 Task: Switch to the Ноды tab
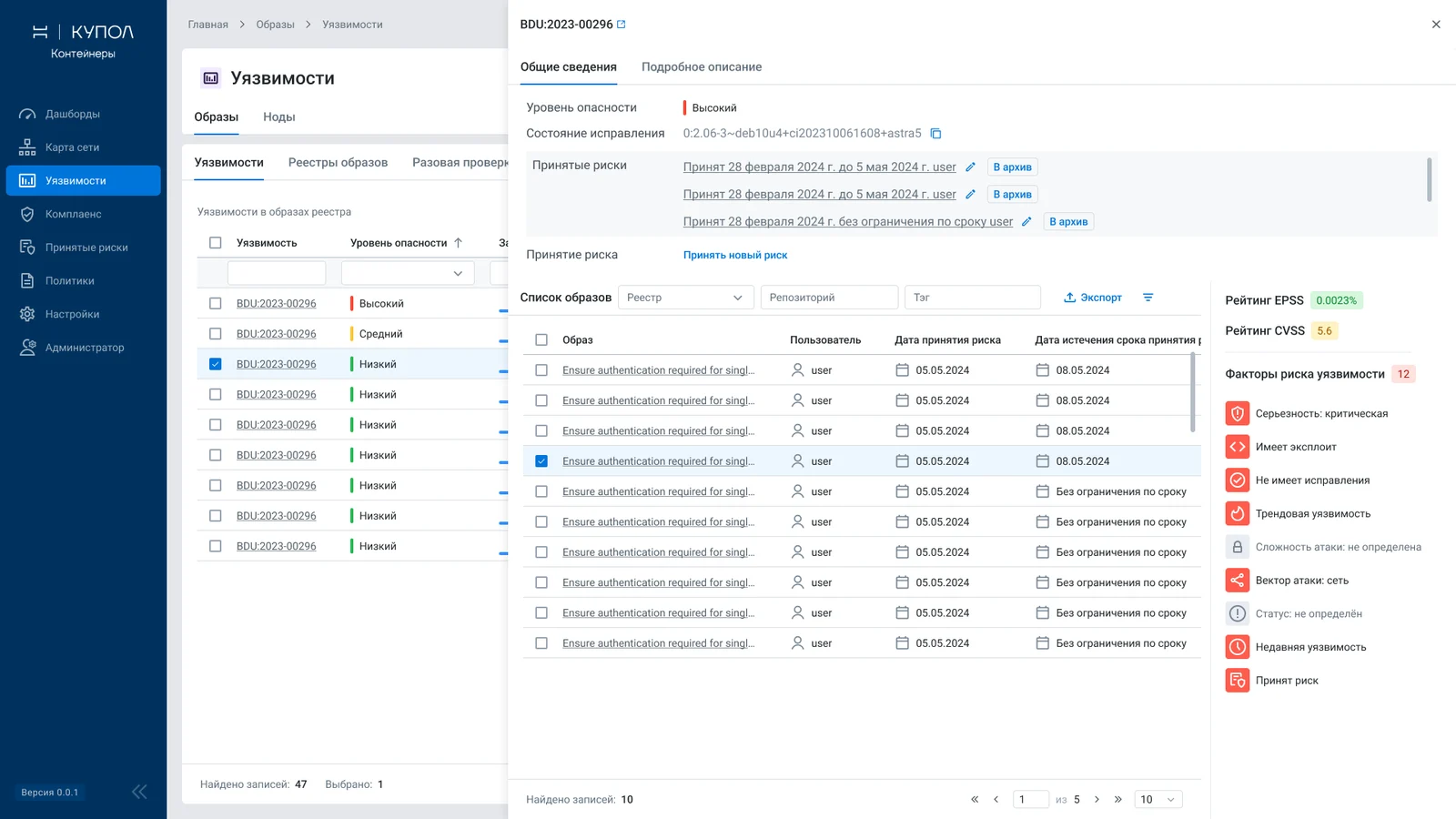pos(279,117)
